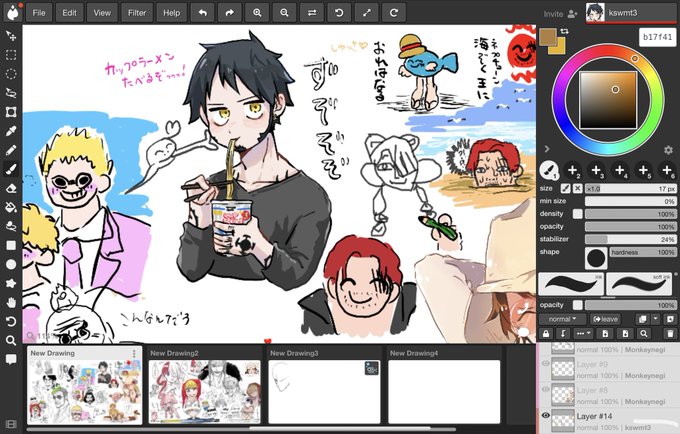Toggle density checkbox
680x434 pixels.
tap(577, 214)
